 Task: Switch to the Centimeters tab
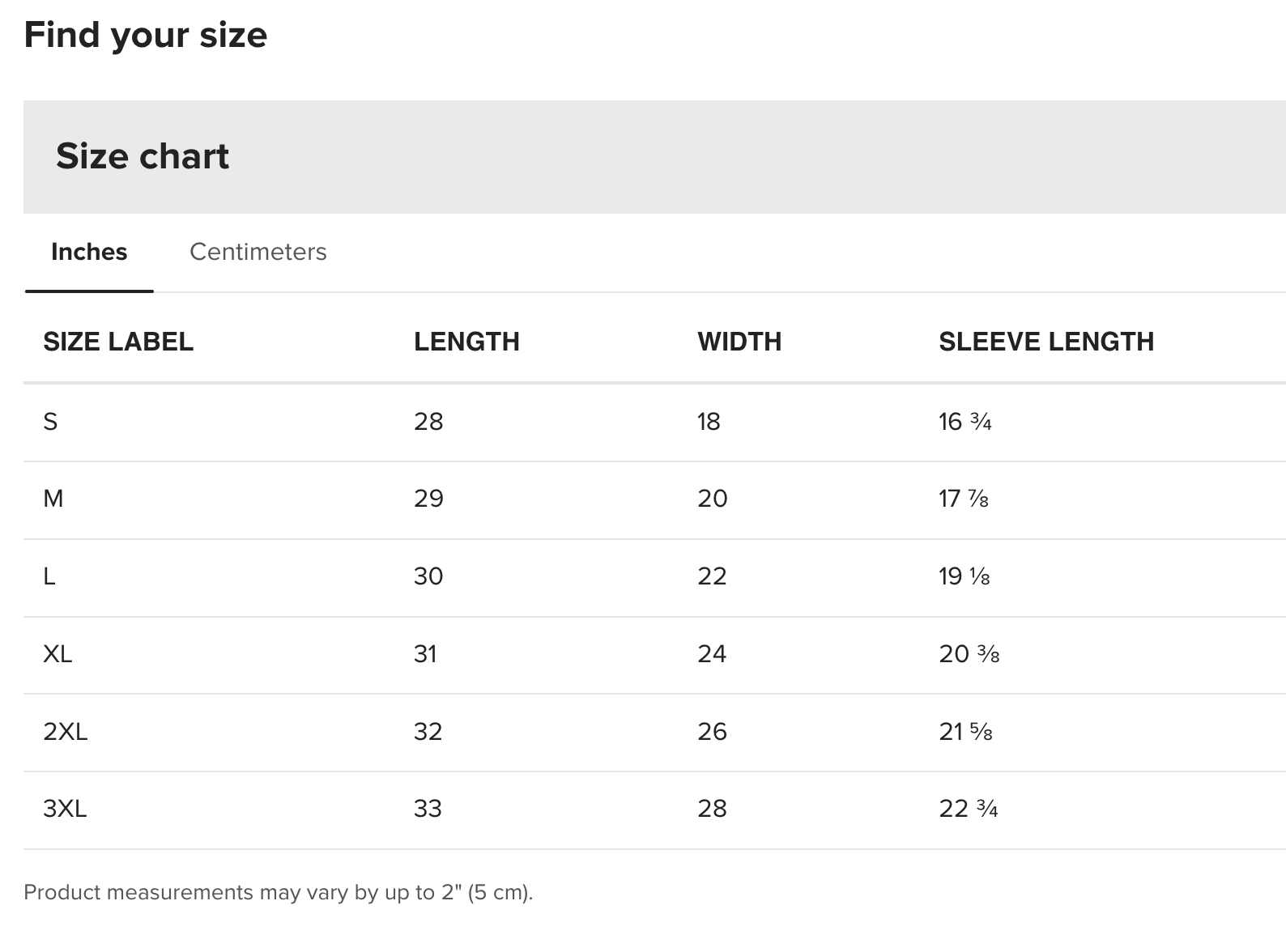click(x=258, y=252)
